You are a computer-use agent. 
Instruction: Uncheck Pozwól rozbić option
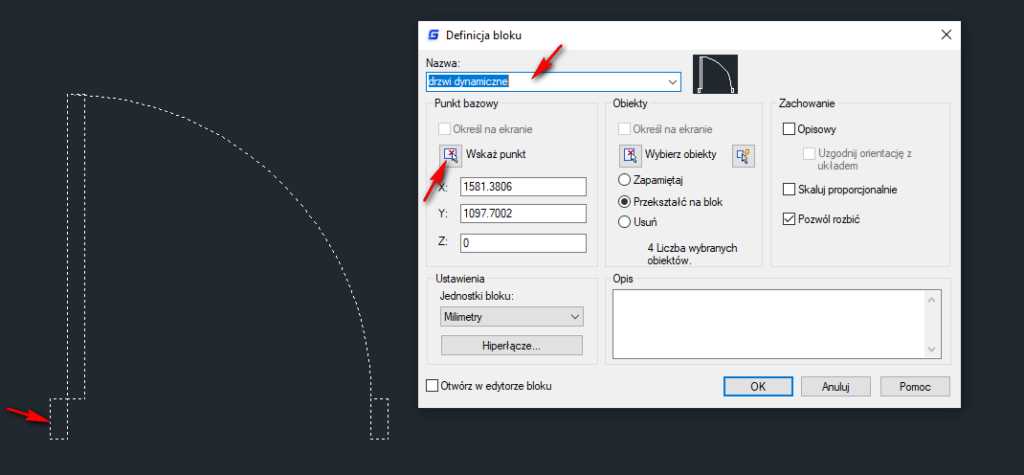789,219
